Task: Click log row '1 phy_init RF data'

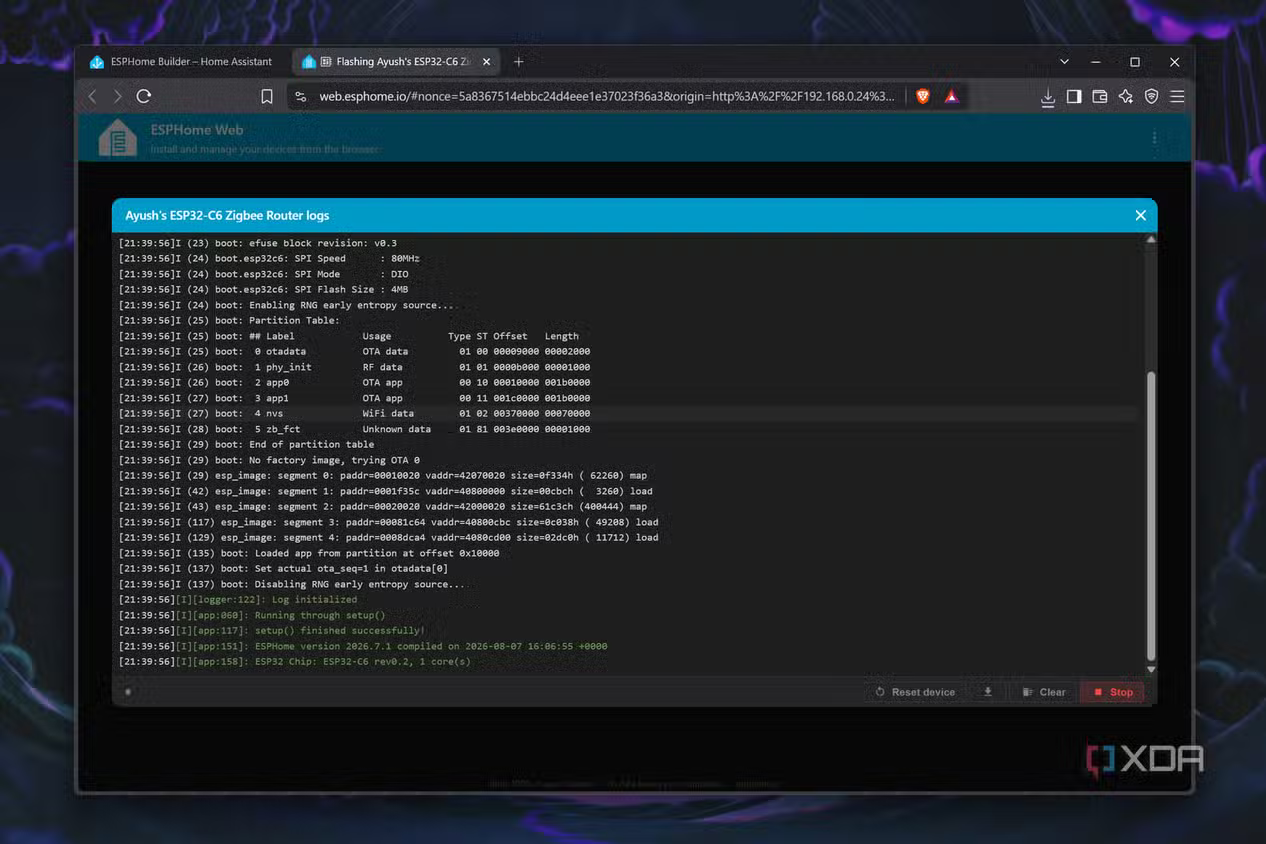Action: coord(354,367)
